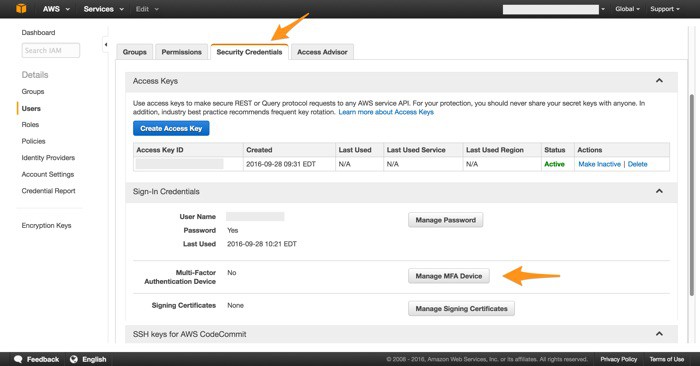The image size is (700, 366).
Task: Collapse SSH keys for AWS CodeCommit section
Action: (659, 334)
